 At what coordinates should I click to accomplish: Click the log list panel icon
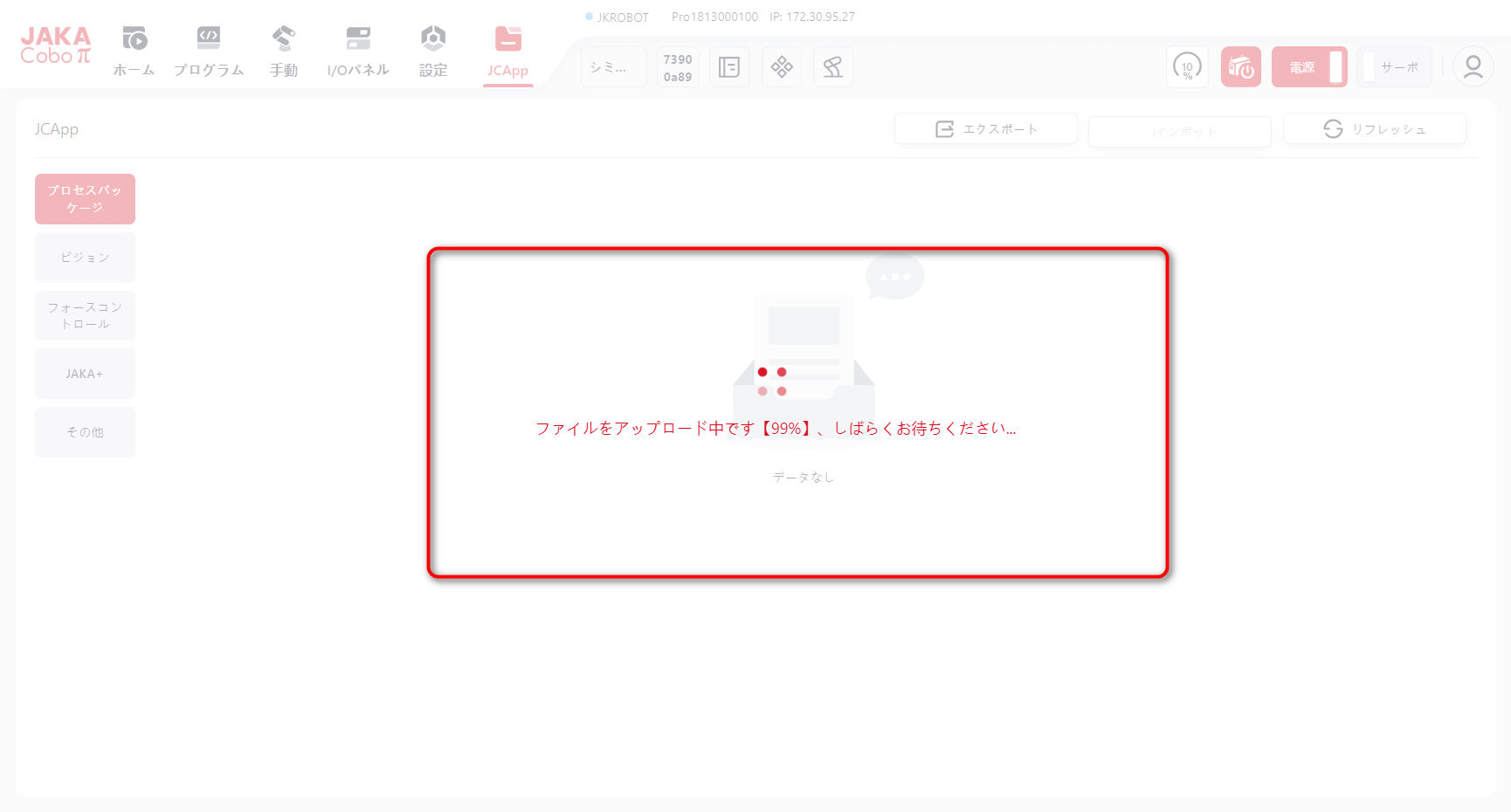[x=729, y=67]
